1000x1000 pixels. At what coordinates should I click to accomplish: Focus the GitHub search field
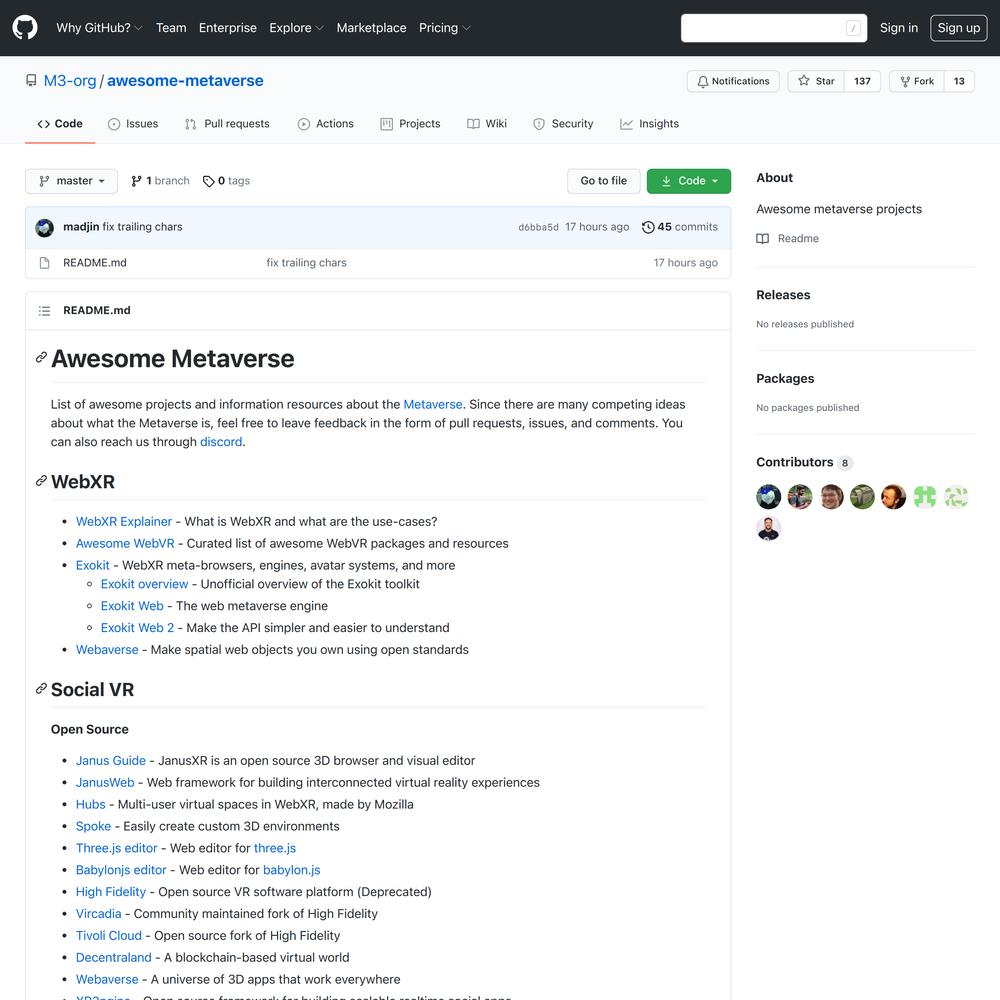[774, 28]
